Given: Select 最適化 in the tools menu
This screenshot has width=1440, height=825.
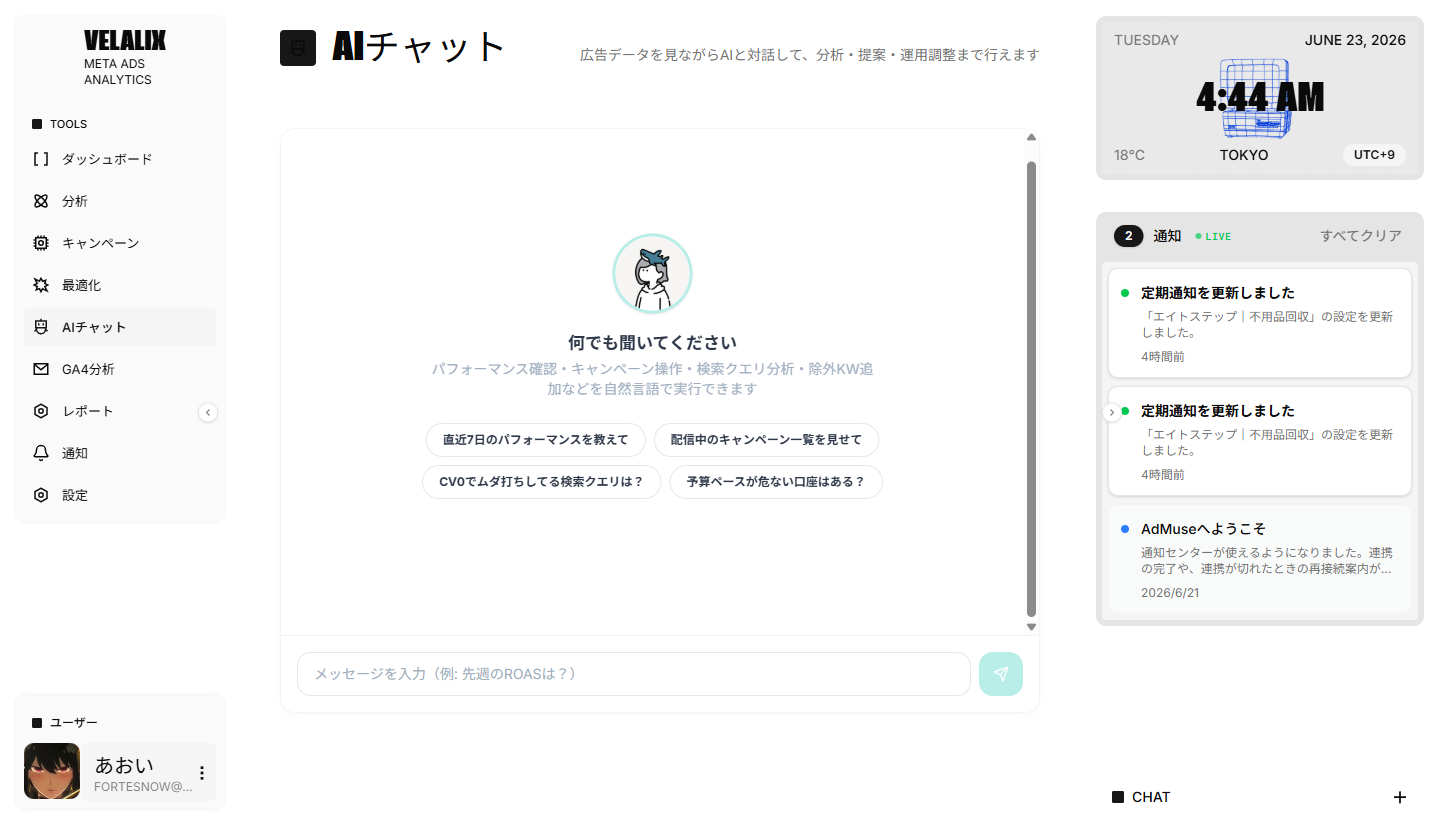Looking at the screenshot, I should [120, 285].
